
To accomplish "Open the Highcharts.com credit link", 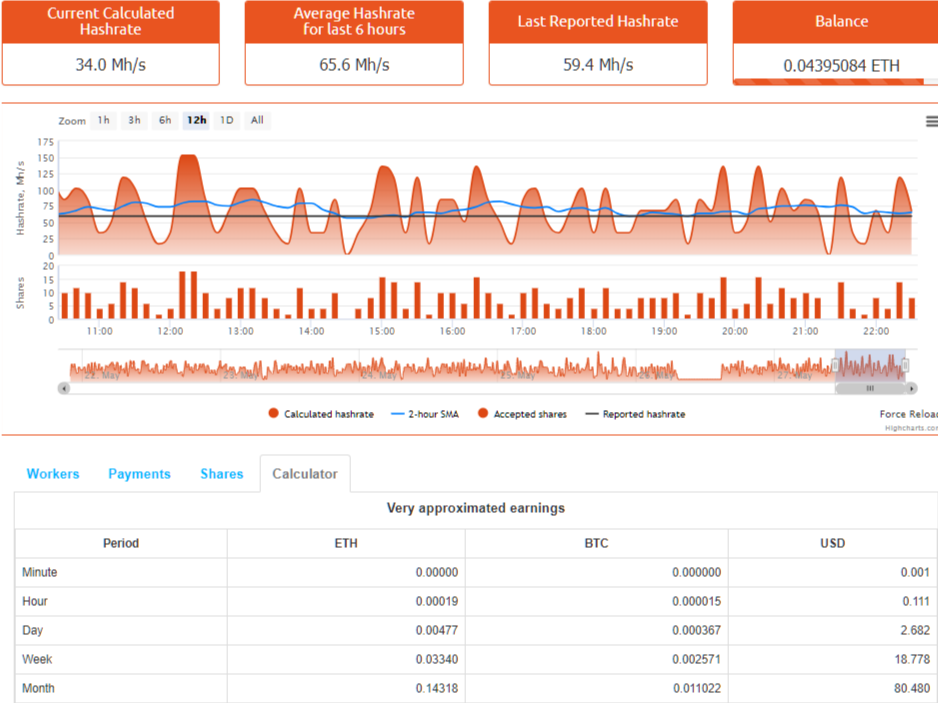I will coord(912,428).
